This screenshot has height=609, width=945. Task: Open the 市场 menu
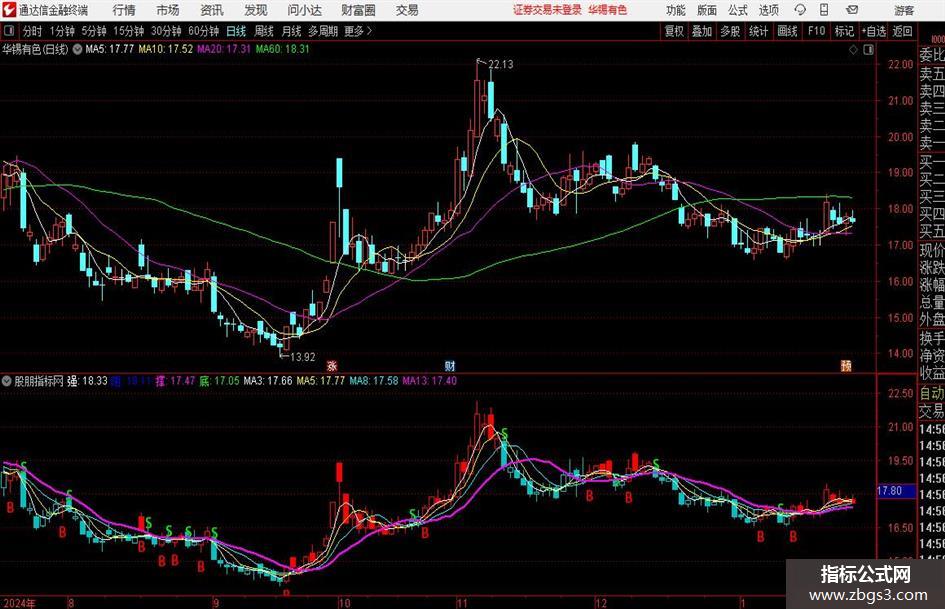168,10
